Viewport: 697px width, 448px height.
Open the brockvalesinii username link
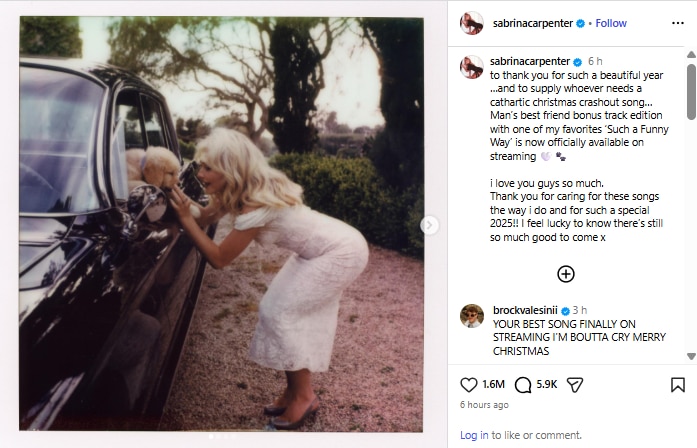[x=526, y=311]
